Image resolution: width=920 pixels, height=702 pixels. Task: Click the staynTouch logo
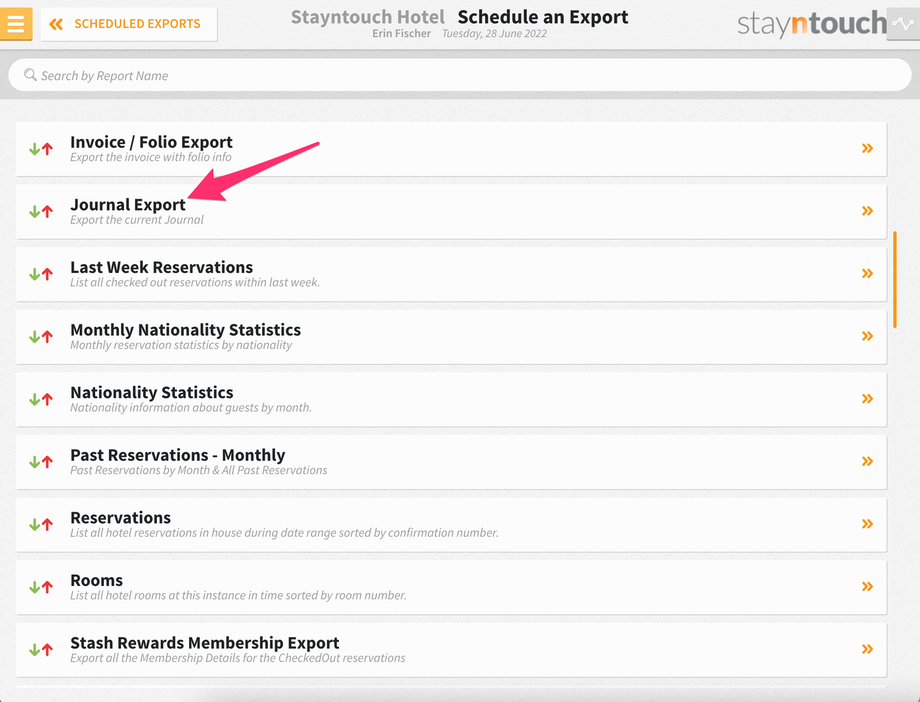coord(811,24)
